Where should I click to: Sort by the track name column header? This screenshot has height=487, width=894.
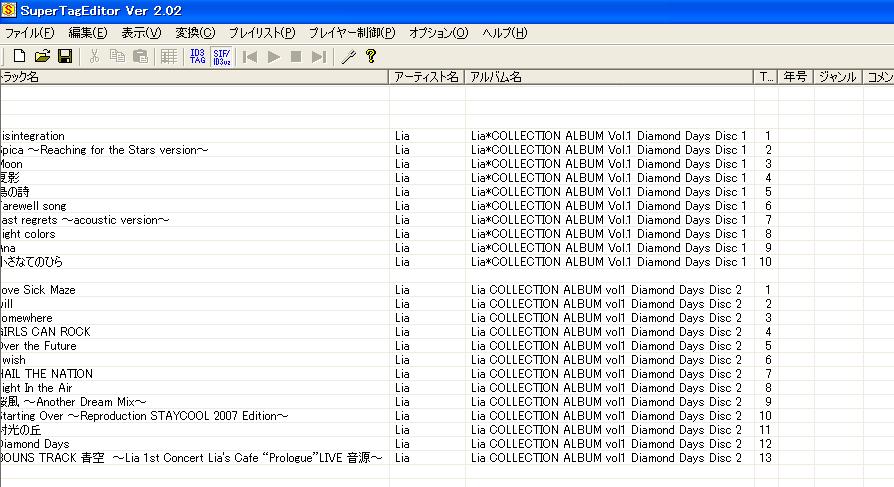click(194, 77)
